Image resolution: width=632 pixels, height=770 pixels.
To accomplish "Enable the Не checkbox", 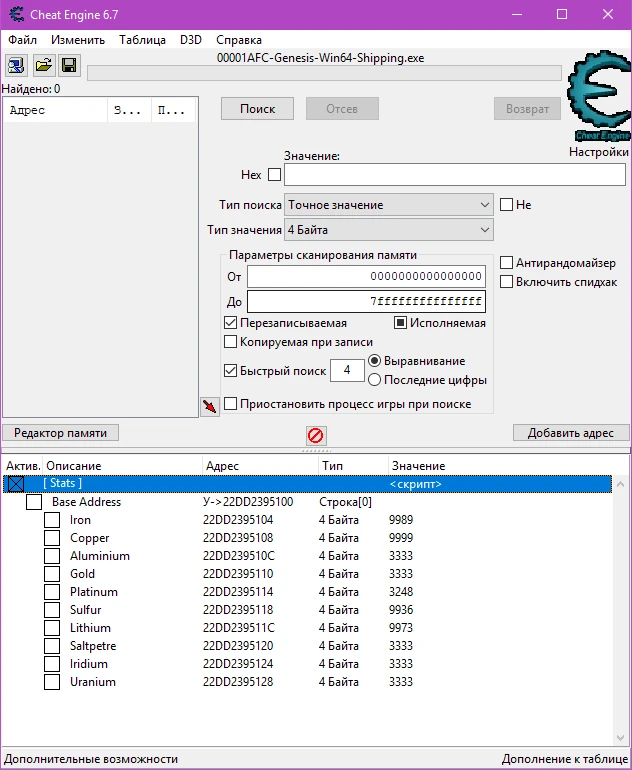I will click(x=506, y=205).
